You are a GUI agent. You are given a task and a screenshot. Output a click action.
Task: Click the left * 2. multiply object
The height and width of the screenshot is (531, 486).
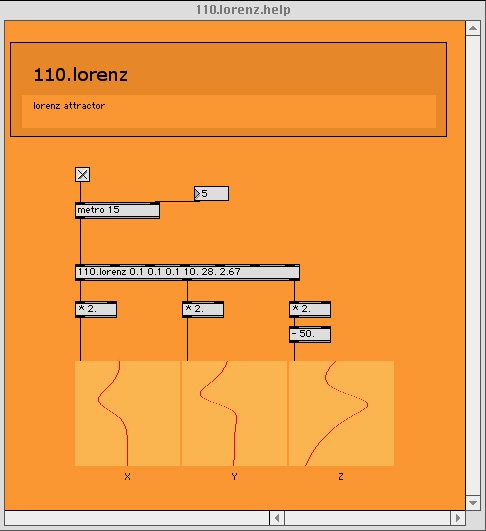(x=96, y=309)
